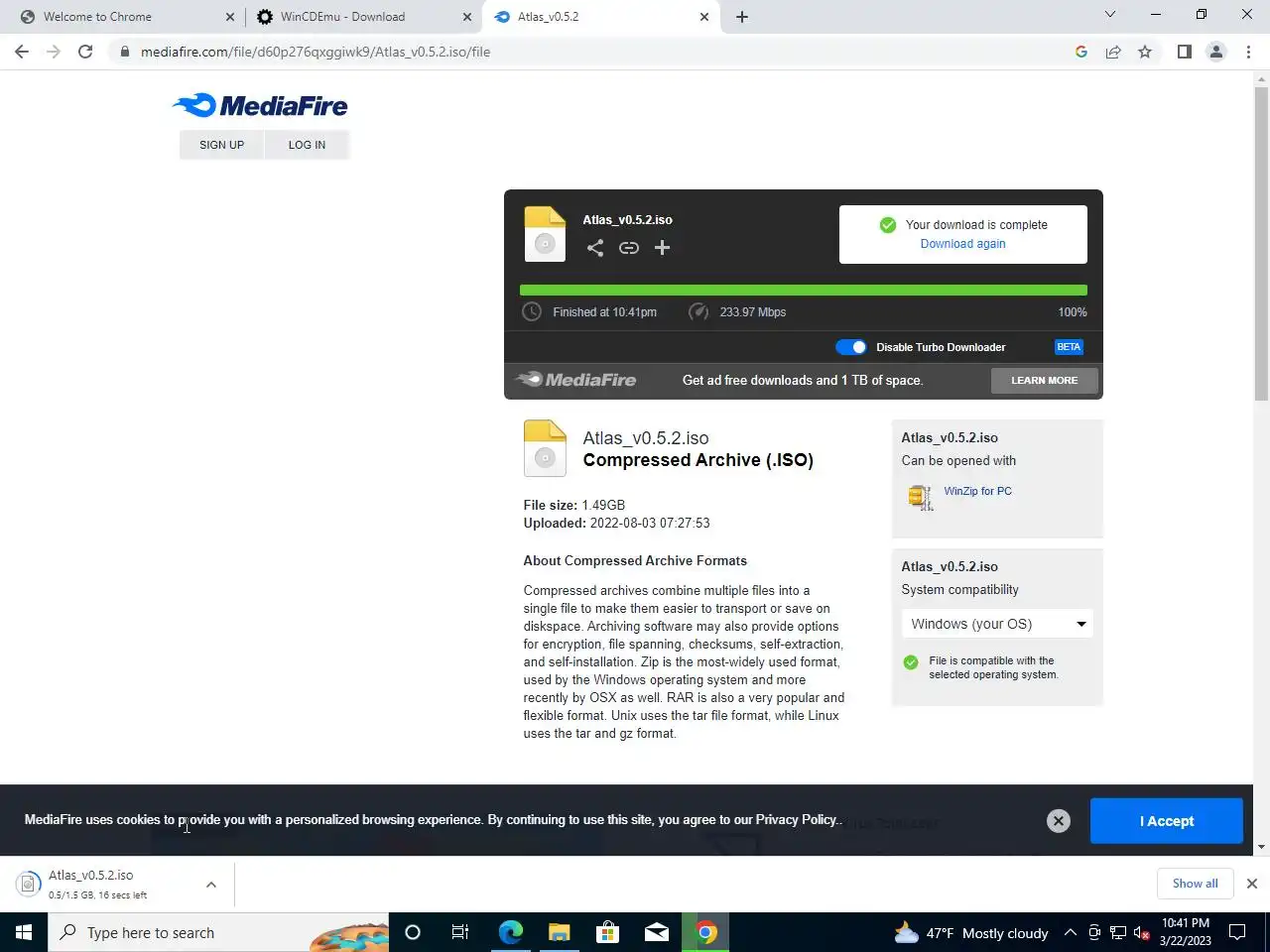The height and width of the screenshot is (952, 1270).
Task: Open Chrome's three-dot menu
Action: tap(1248, 52)
